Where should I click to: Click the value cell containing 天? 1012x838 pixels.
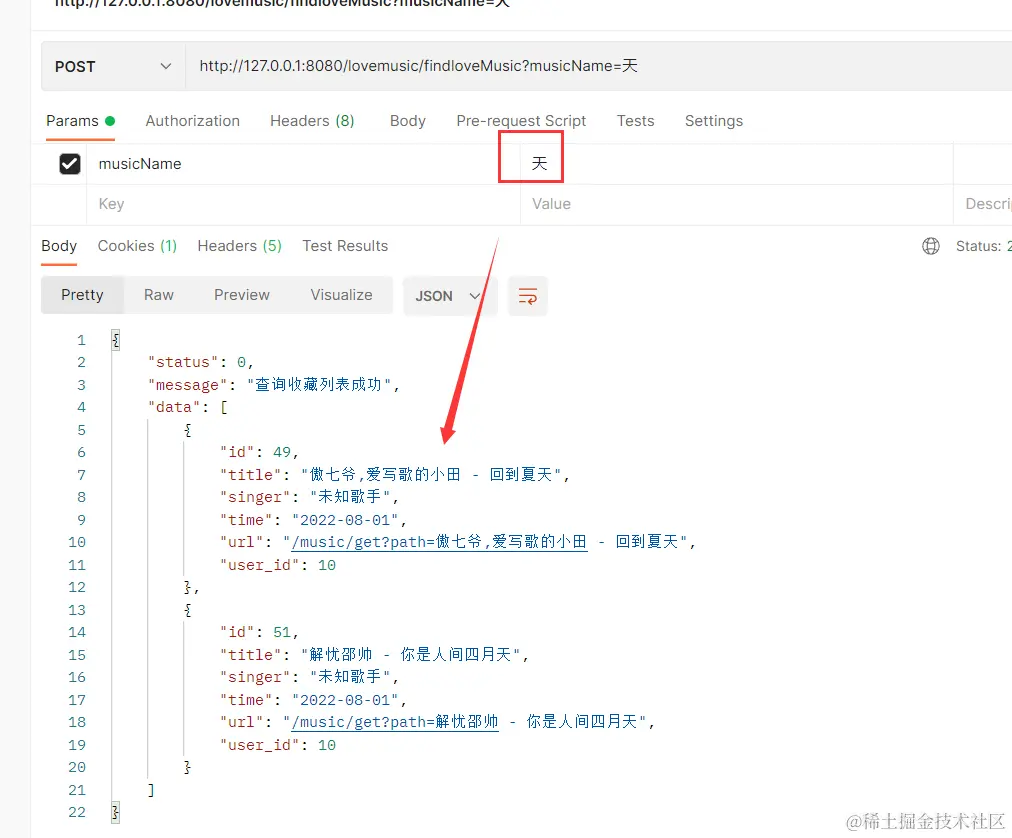[736, 164]
